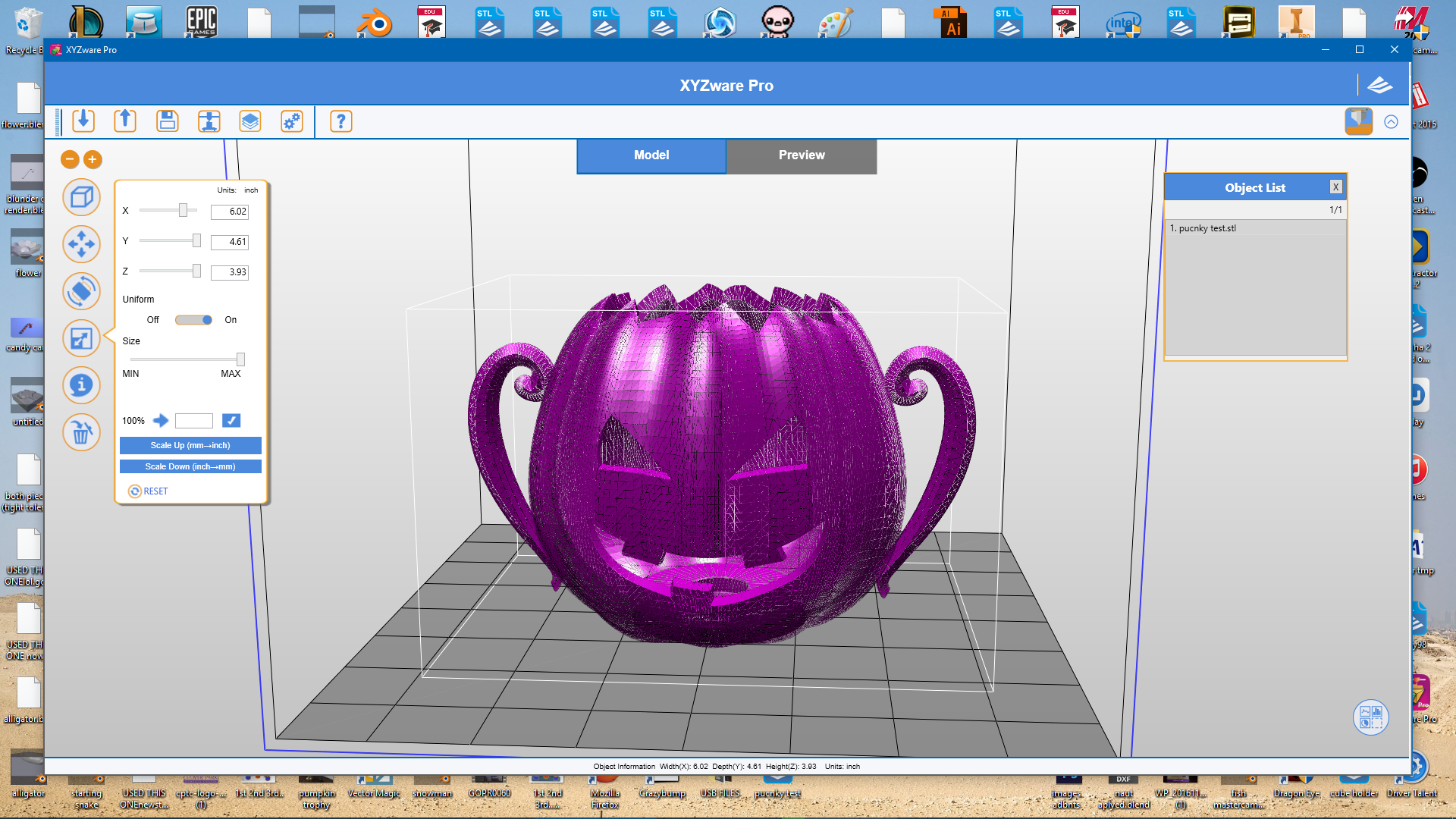The height and width of the screenshot is (819, 1456).
Task: Click the Size slider handle
Action: pos(240,359)
